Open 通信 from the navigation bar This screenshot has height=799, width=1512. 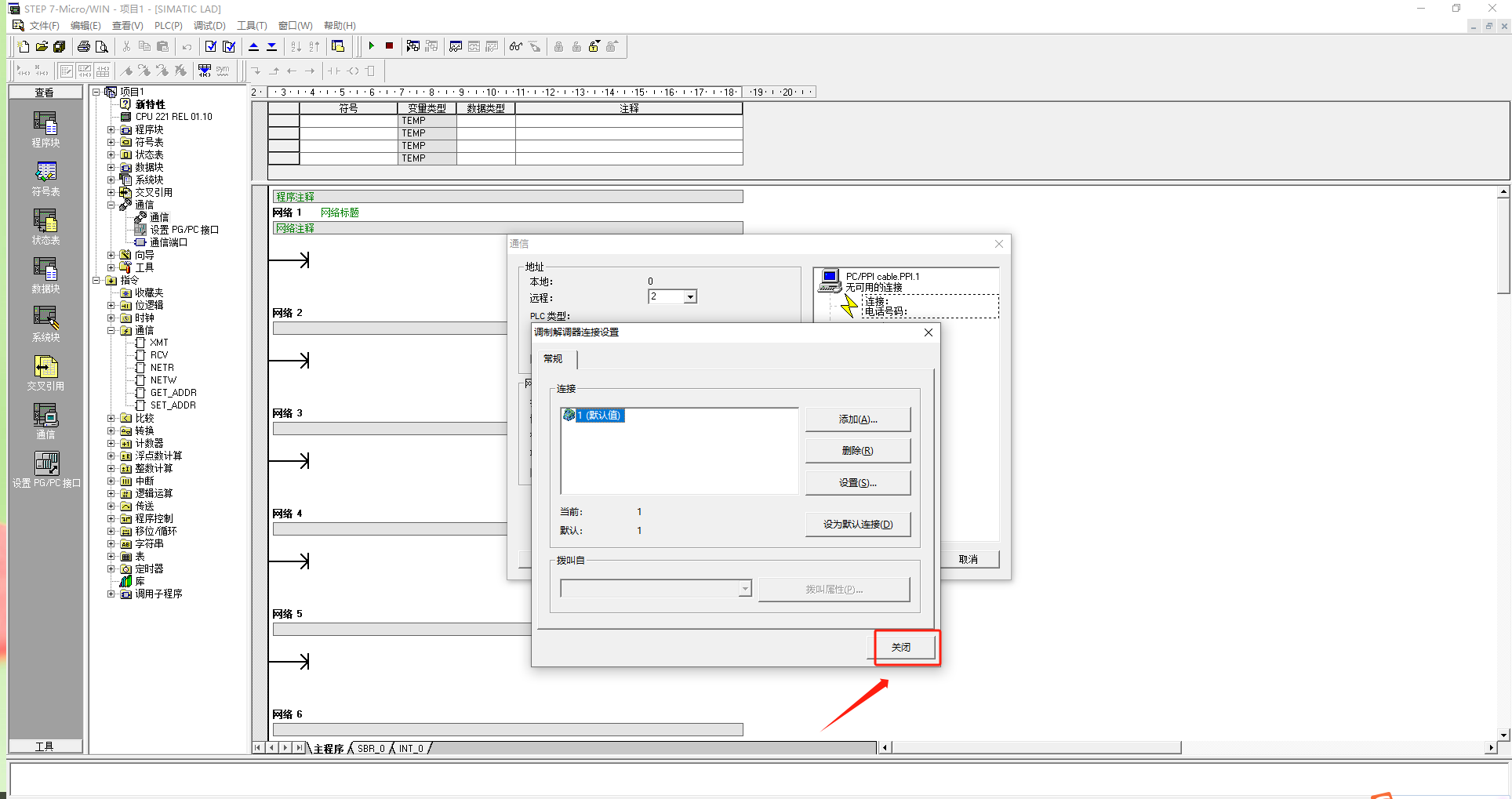pos(45,422)
